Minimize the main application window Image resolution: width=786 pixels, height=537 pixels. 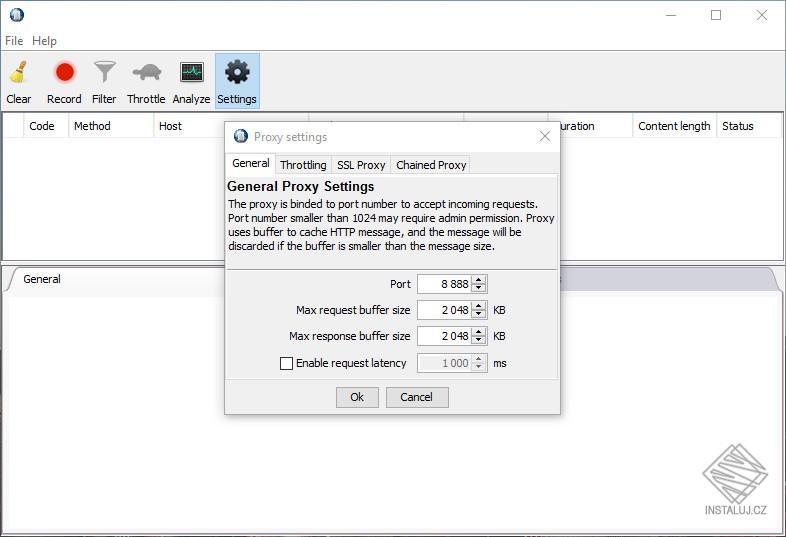(x=671, y=15)
